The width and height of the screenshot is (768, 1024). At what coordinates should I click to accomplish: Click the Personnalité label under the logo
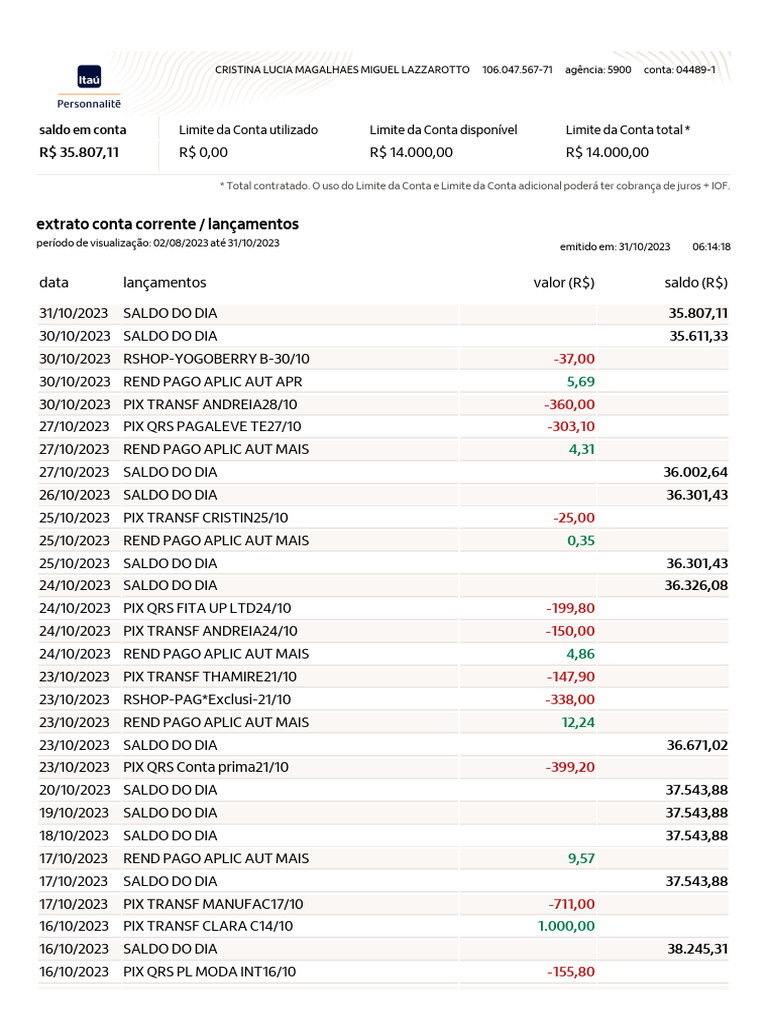(89, 103)
